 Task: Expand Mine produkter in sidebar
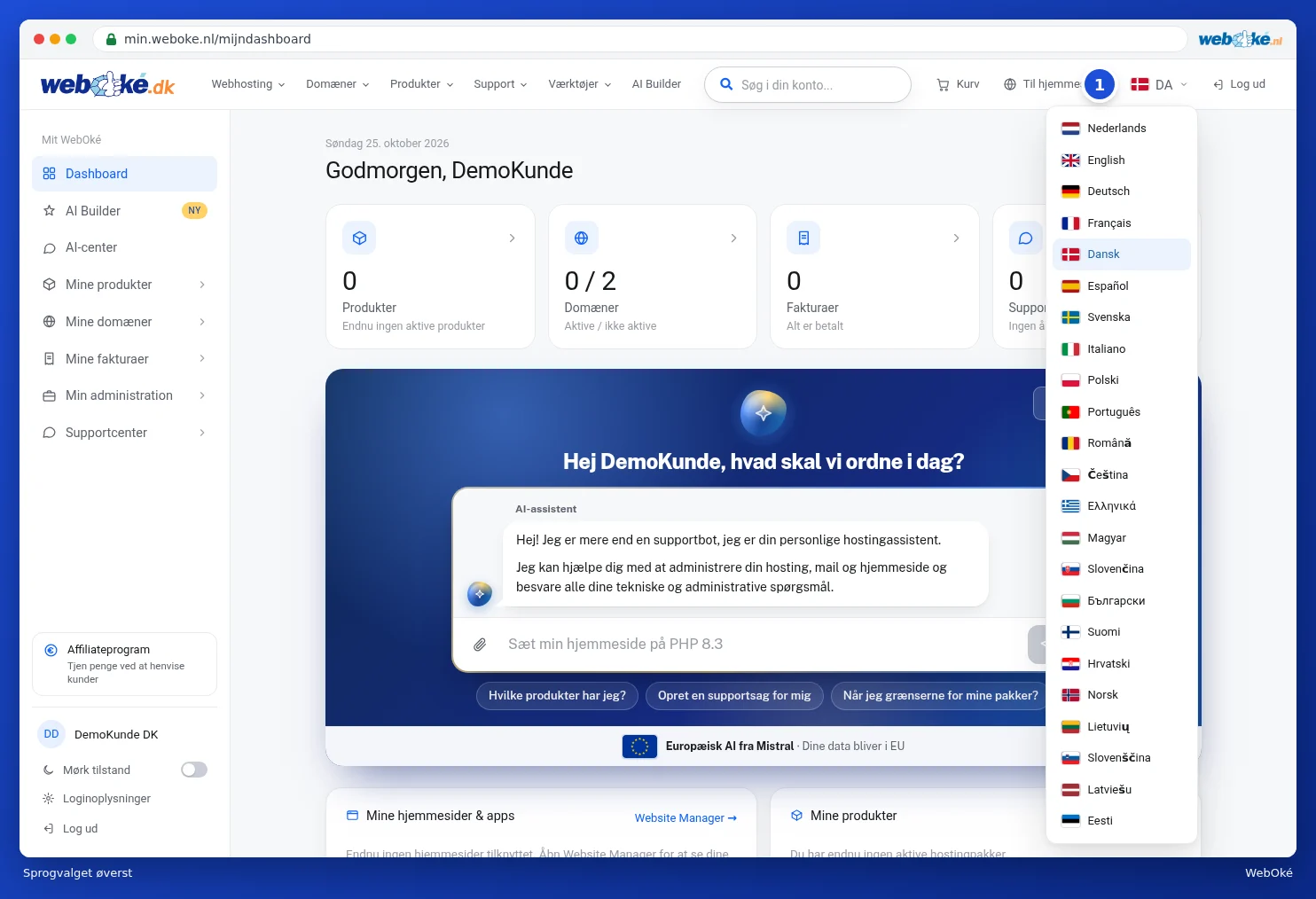[x=124, y=285]
